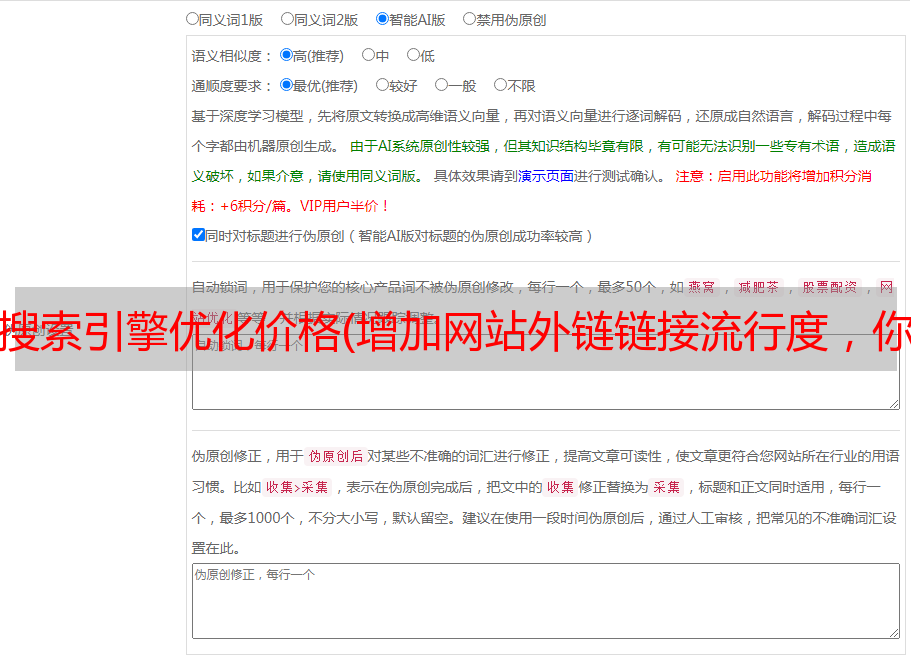Click the 自动锁词 textarea
The width and height of the screenshot is (911, 658).
click(x=546, y=372)
